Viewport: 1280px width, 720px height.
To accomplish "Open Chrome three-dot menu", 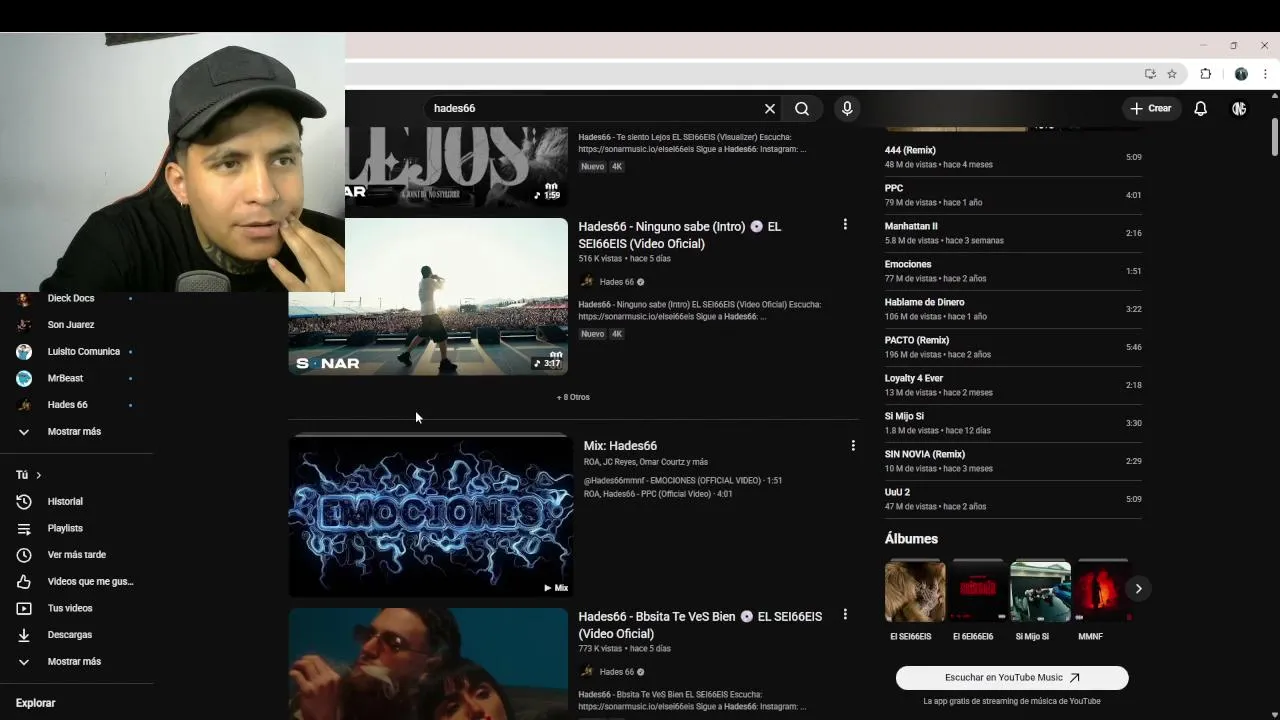I will 1265,74.
